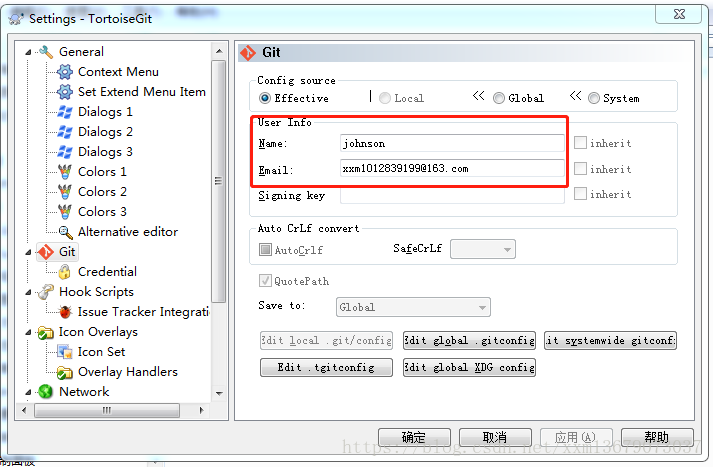
Task: Click Edit local .git/config button
Action: click(326, 340)
